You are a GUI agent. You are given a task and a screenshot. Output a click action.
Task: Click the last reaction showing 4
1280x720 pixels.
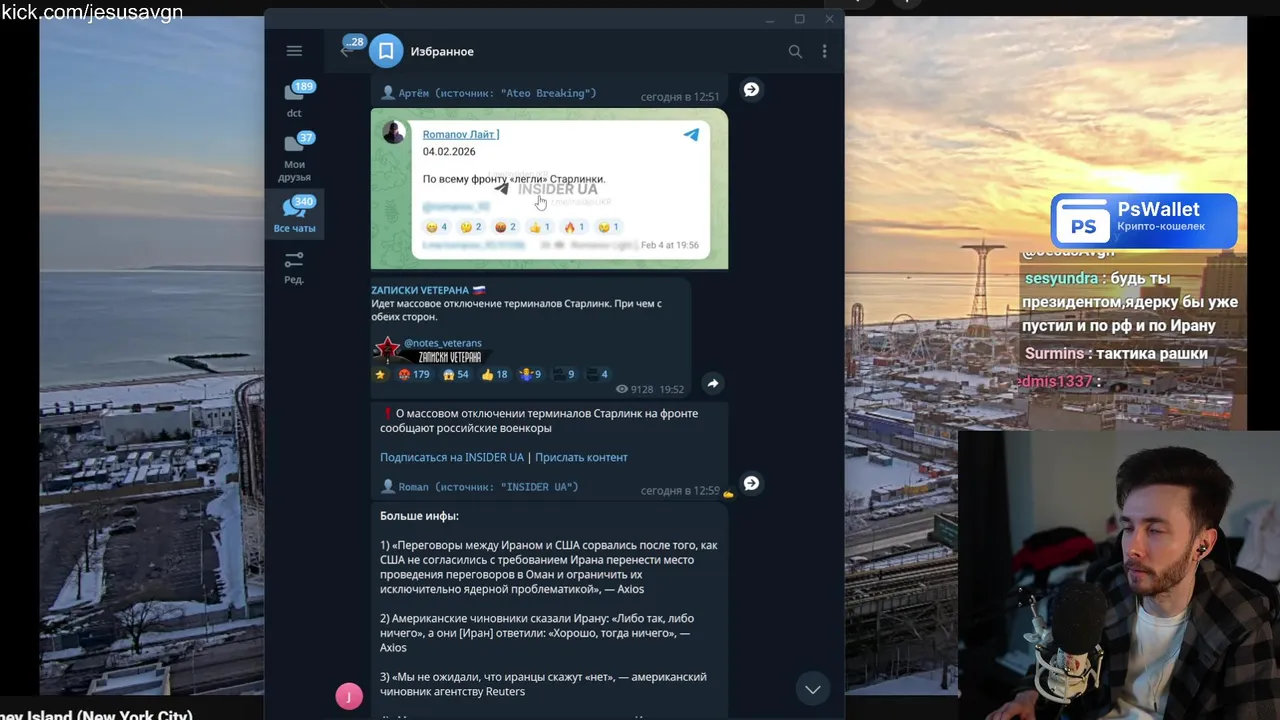point(597,374)
